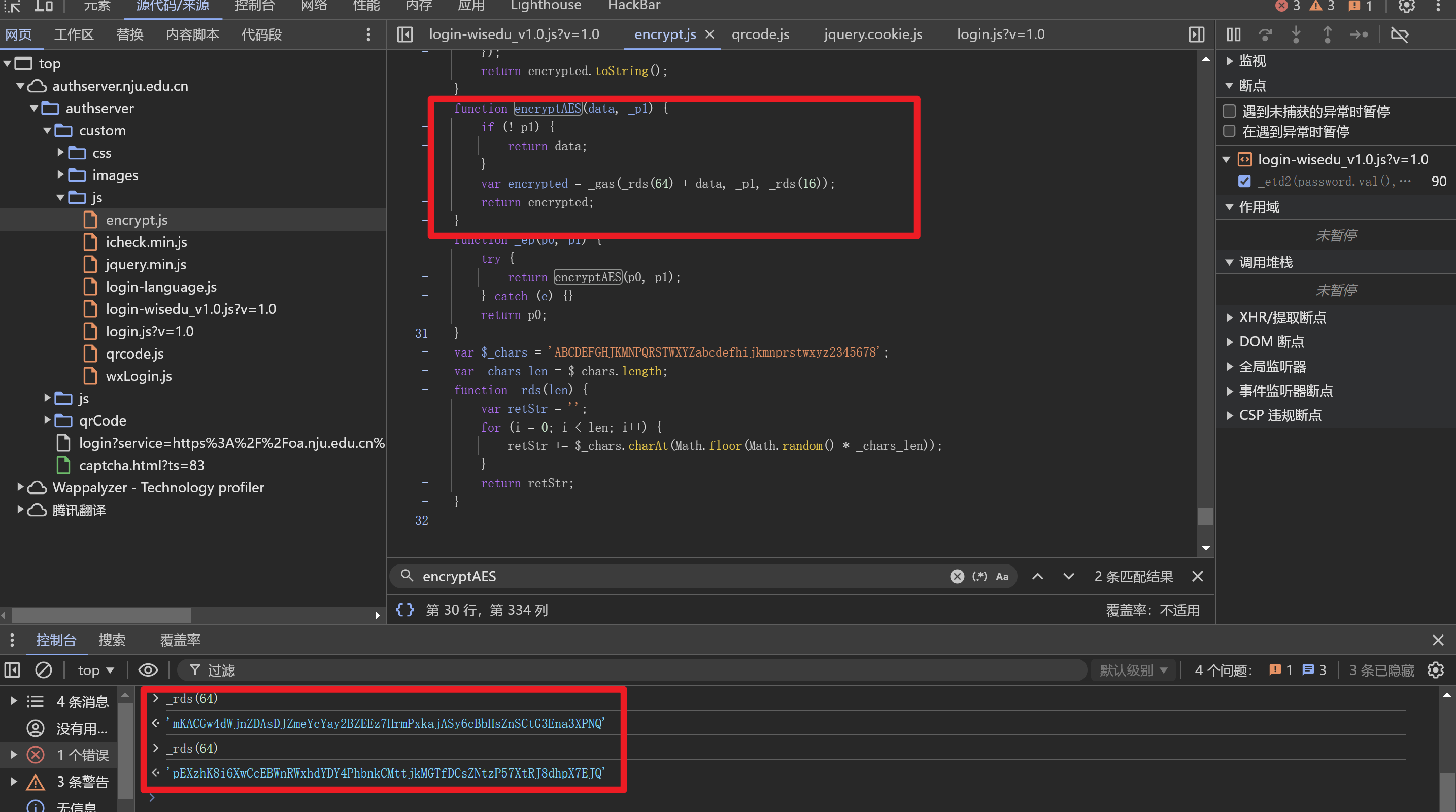Viewport: 1456px width, 812px height.
Task: Open the DevTools customize kebab menu
Action: click(1438, 6)
